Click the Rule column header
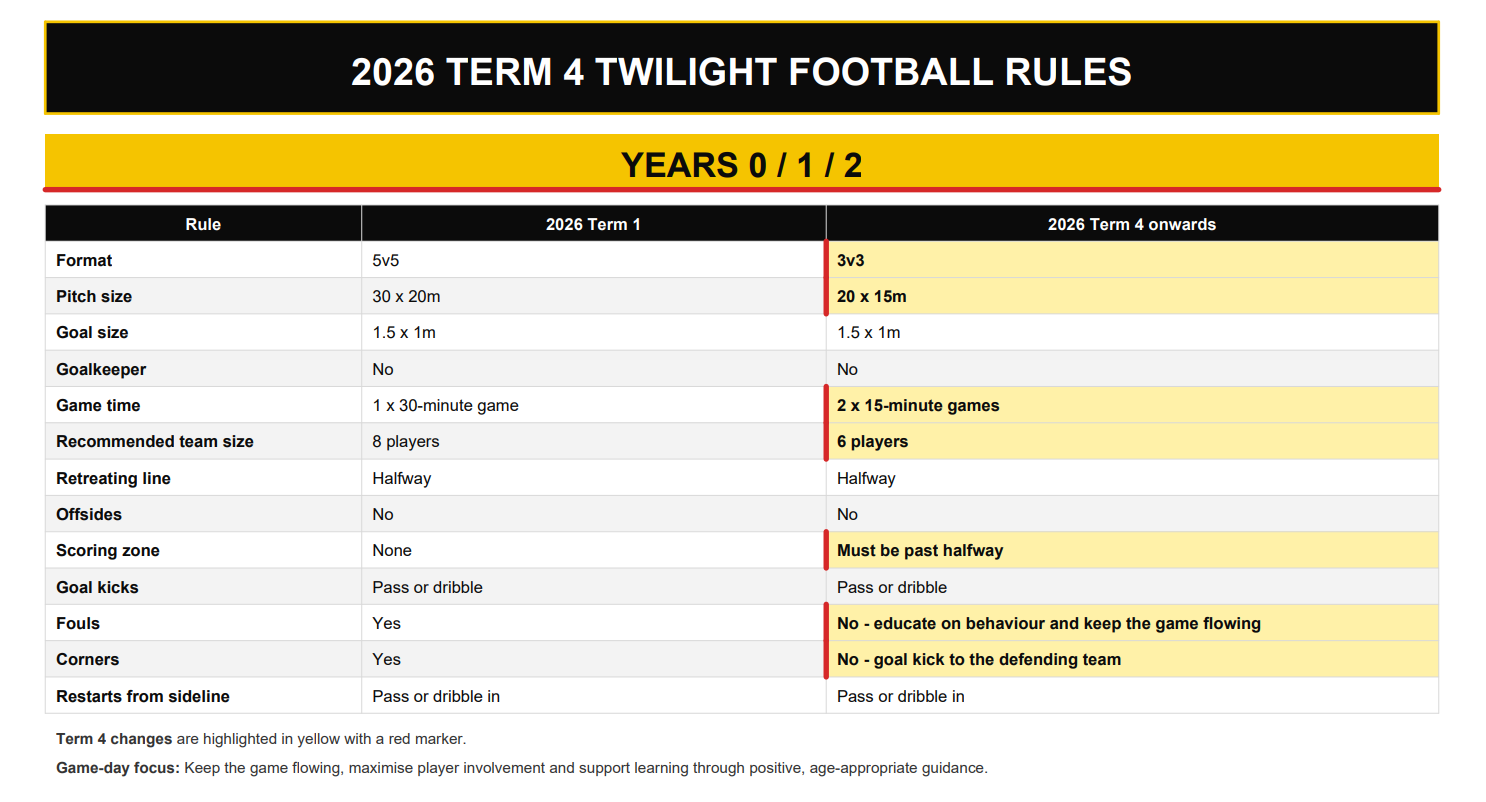Image resolution: width=1486 pixels, height=802 pixels. tap(203, 224)
